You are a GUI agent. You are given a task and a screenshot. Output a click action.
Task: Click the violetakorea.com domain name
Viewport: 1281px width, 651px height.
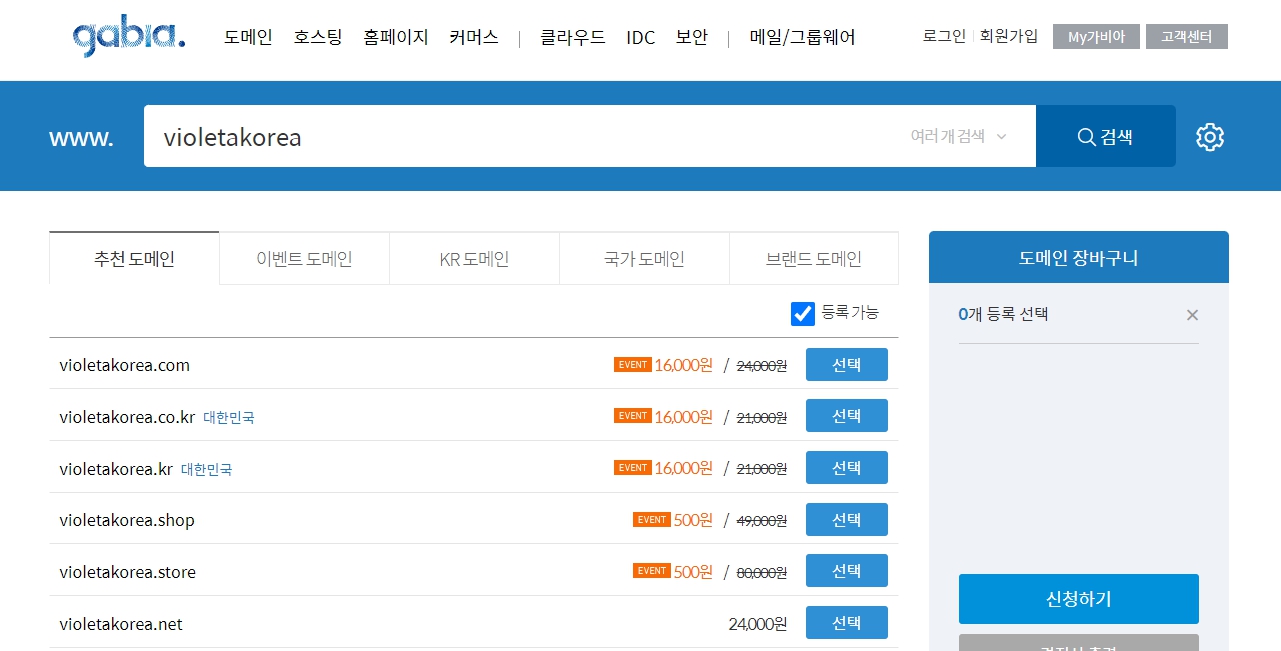click(x=124, y=365)
